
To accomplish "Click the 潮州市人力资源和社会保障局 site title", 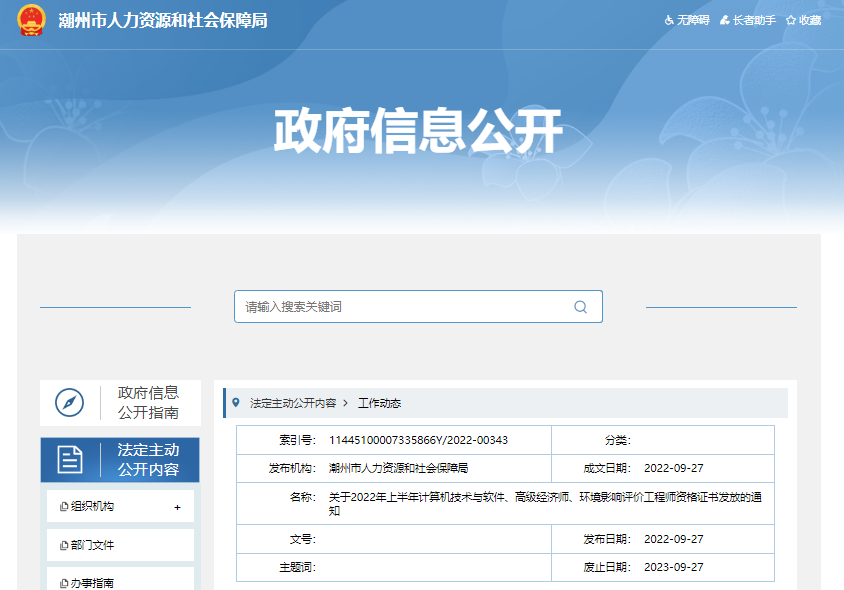I will [163, 21].
